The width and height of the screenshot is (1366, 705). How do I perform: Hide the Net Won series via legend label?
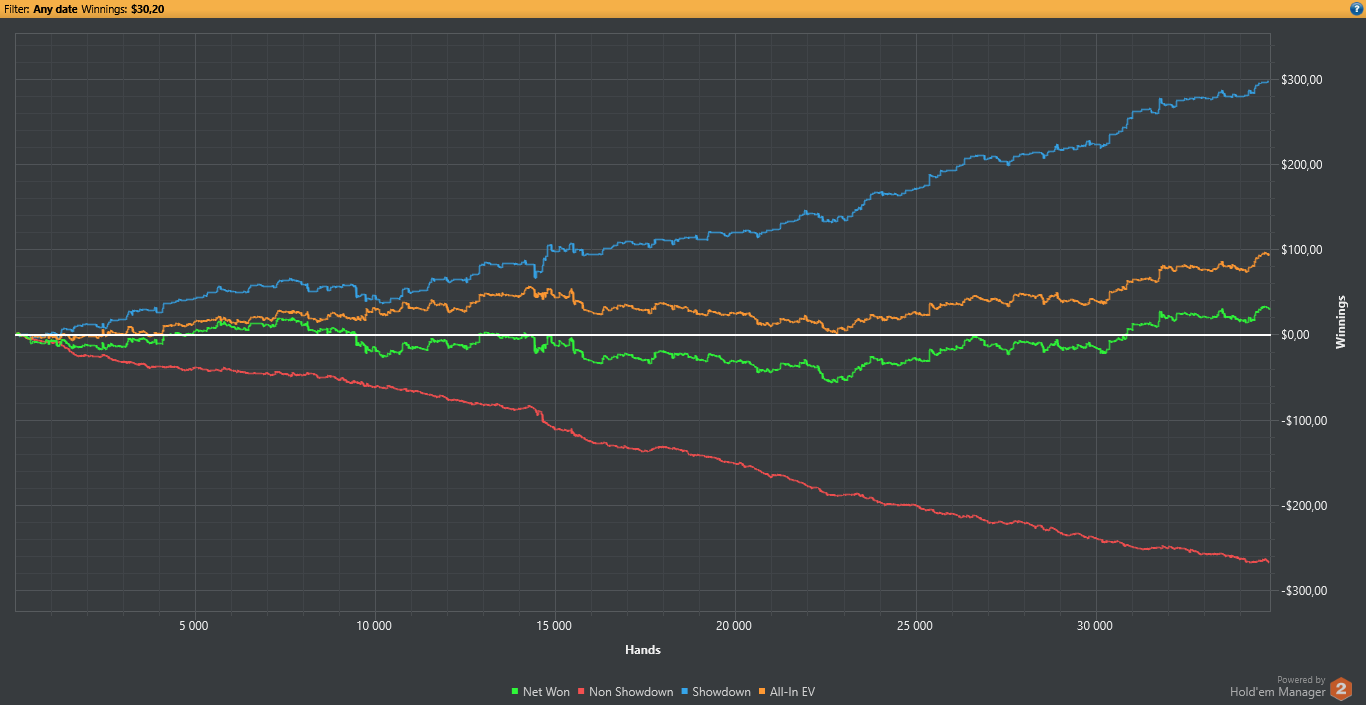[x=546, y=692]
